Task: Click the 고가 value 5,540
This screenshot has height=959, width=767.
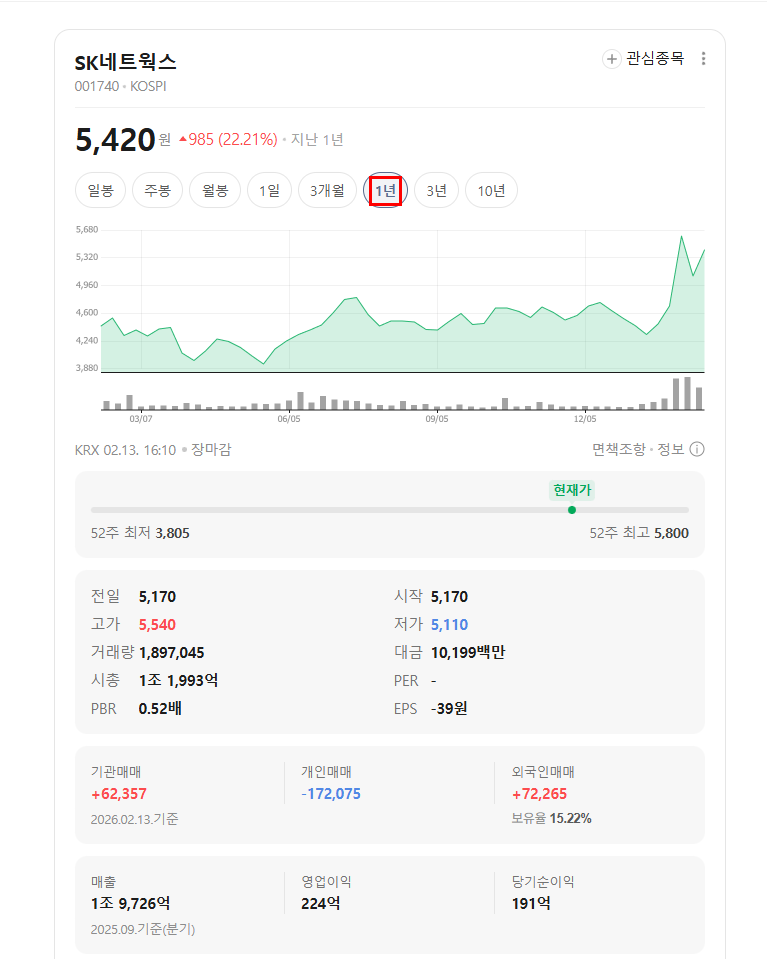Action: coord(157,624)
